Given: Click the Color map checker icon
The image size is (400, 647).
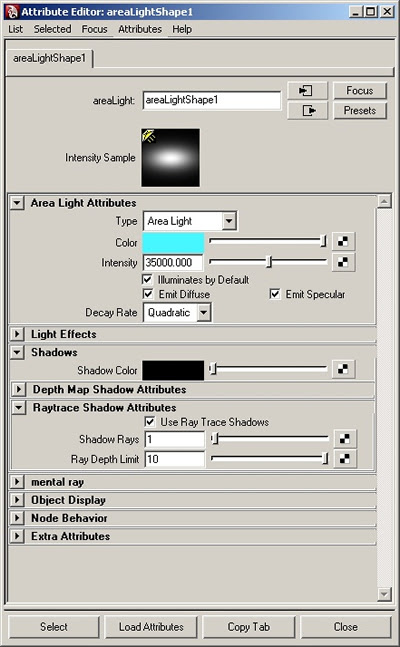Looking at the screenshot, I should pos(343,242).
